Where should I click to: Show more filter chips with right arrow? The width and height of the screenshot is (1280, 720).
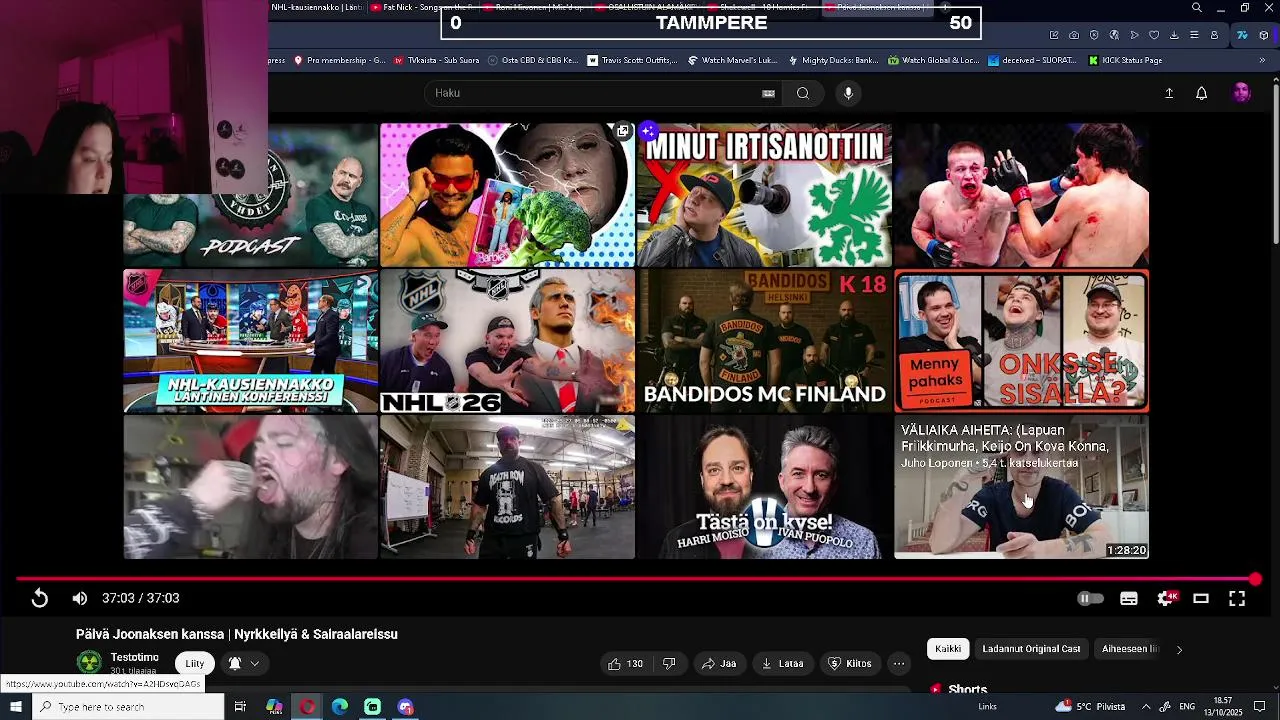click(x=1179, y=650)
